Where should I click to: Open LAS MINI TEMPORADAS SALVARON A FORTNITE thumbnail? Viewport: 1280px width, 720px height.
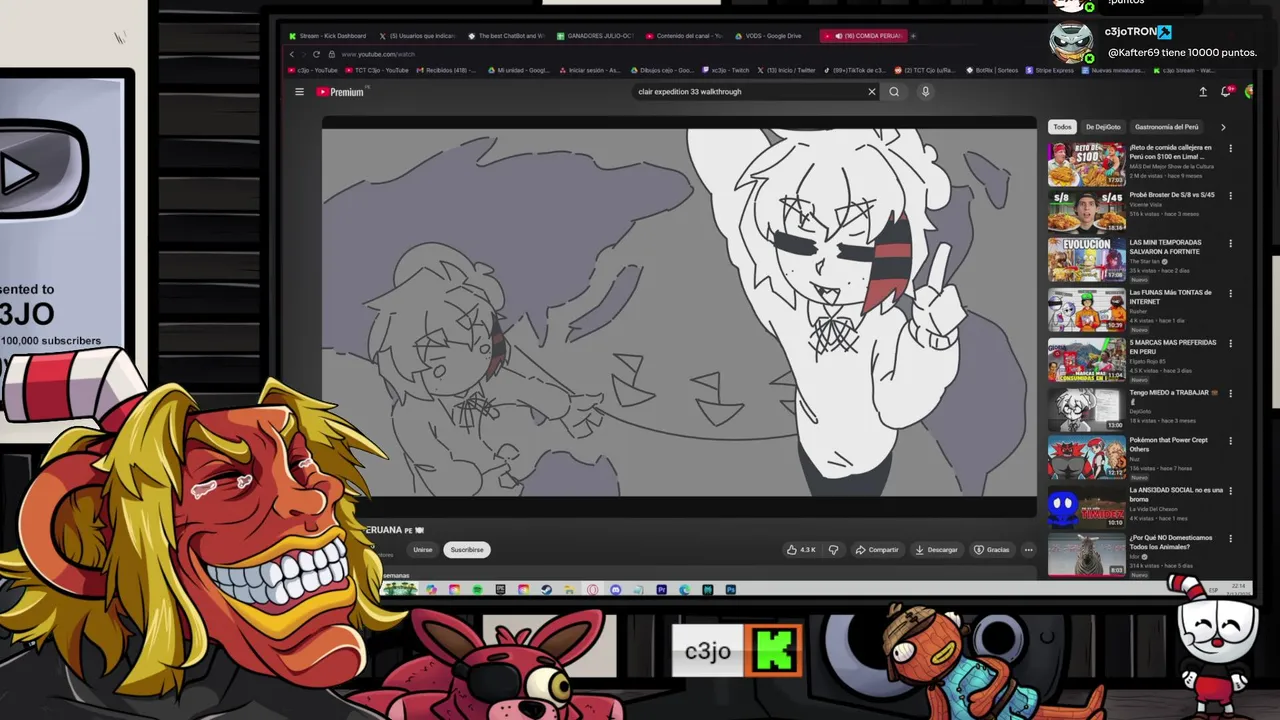click(x=1086, y=260)
